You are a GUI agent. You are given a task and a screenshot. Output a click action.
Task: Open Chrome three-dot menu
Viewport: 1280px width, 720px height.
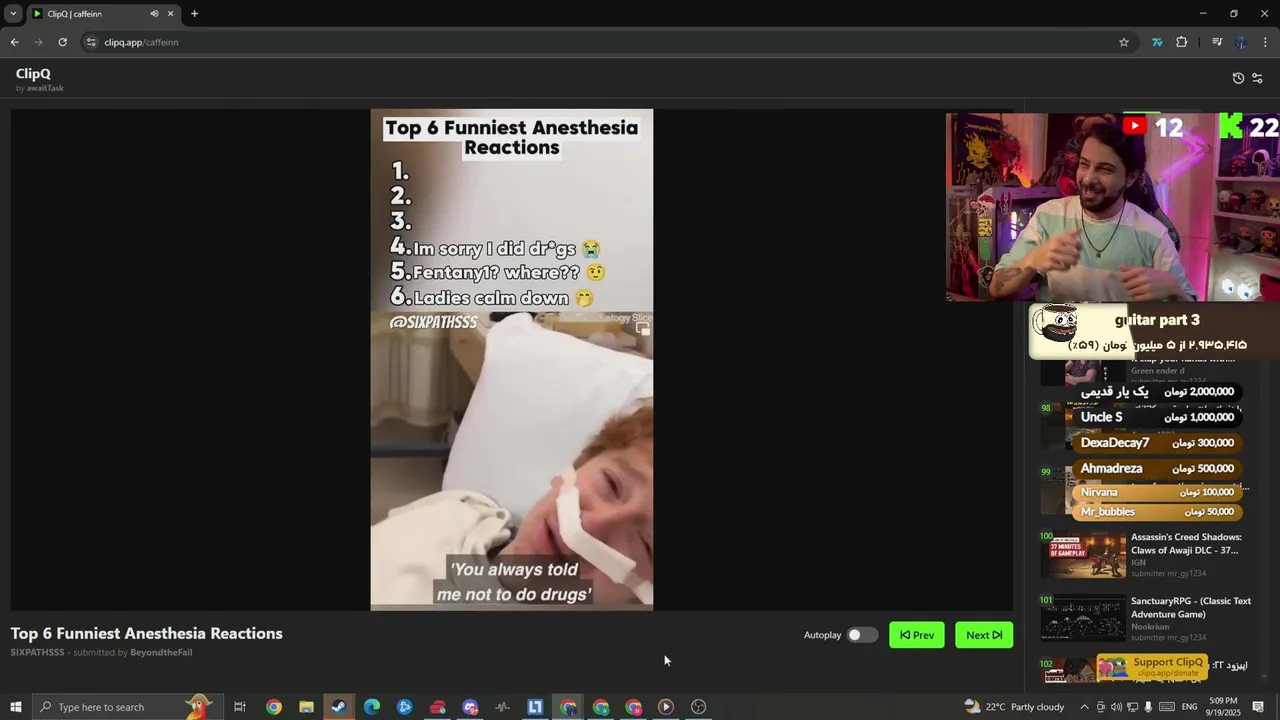1265,42
